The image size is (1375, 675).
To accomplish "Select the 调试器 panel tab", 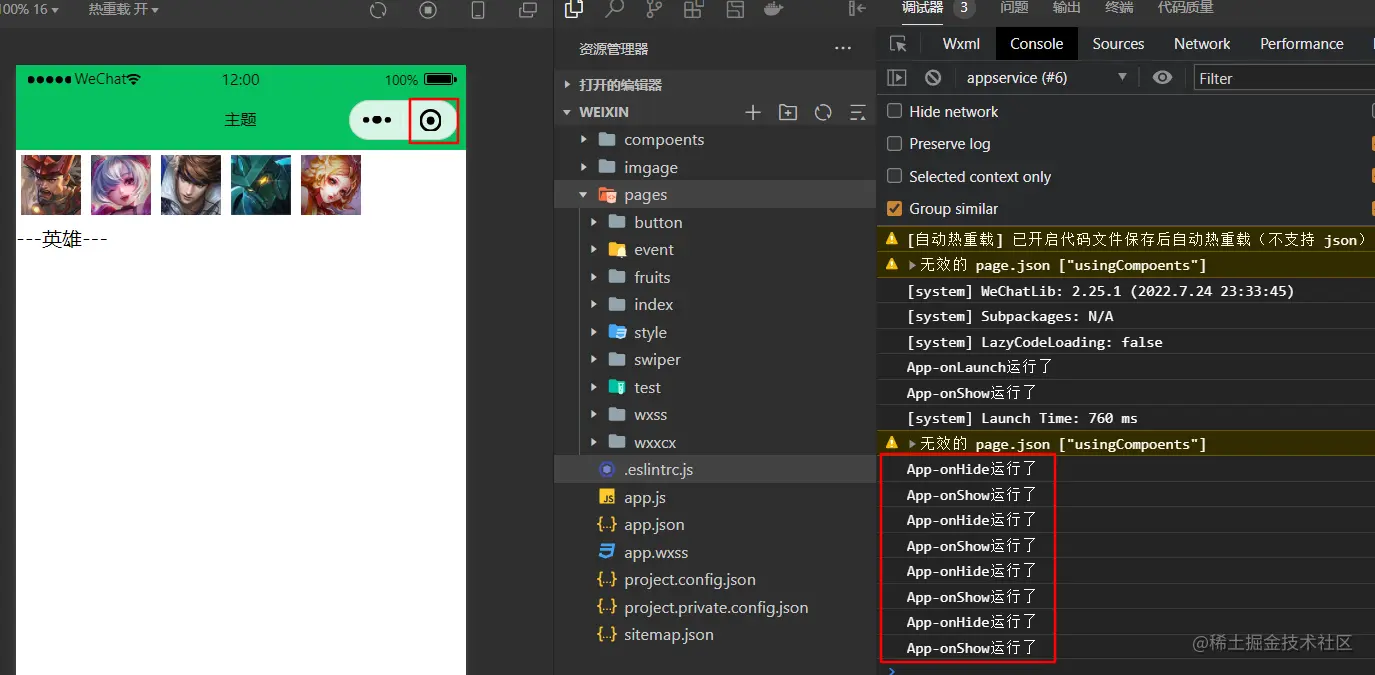I will [921, 8].
